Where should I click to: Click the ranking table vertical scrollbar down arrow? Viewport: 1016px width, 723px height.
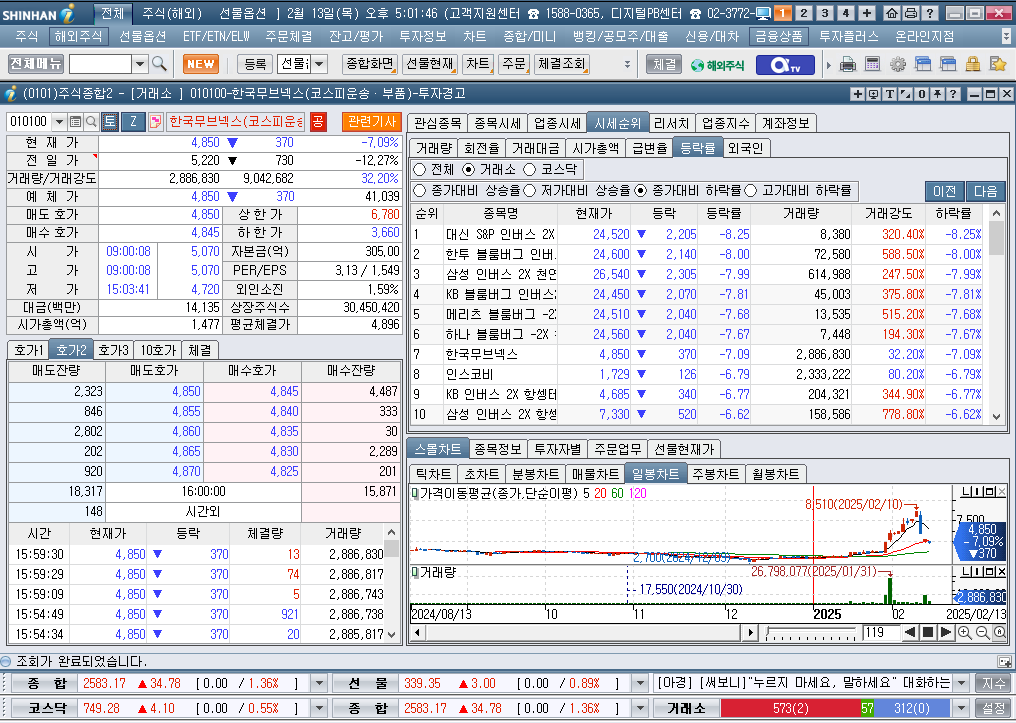click(997, 417)
